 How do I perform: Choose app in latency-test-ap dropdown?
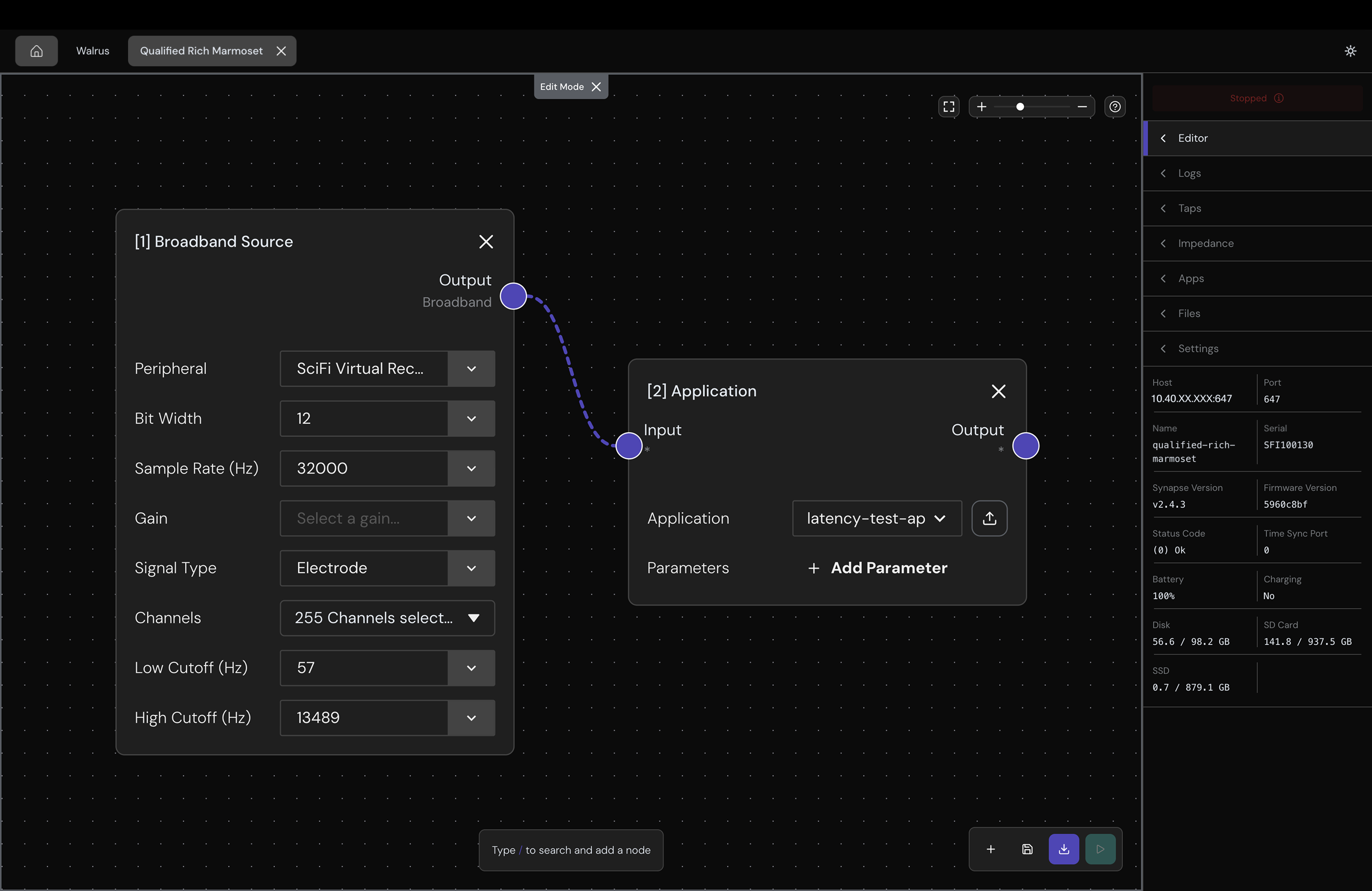pyautogui.click(x=877, y=518)
